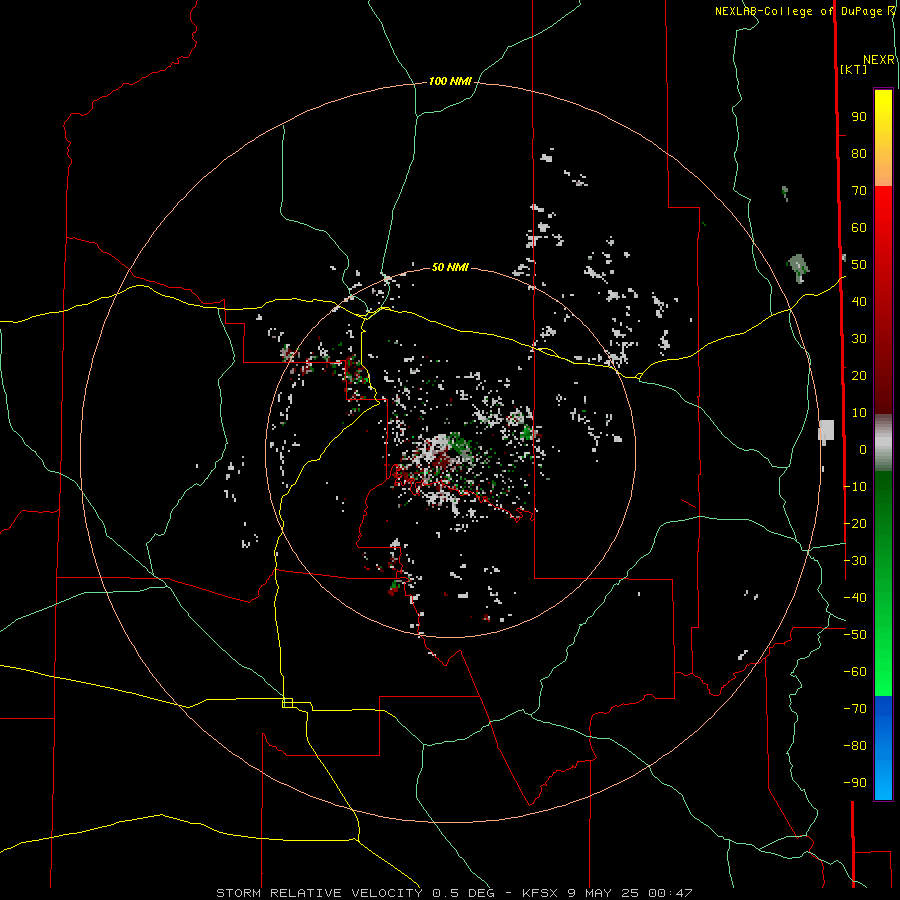The height and width of the screenshot is (900, 900).
Task: Click the 00:47 timestamp in caption
Action: click(671, 893)
